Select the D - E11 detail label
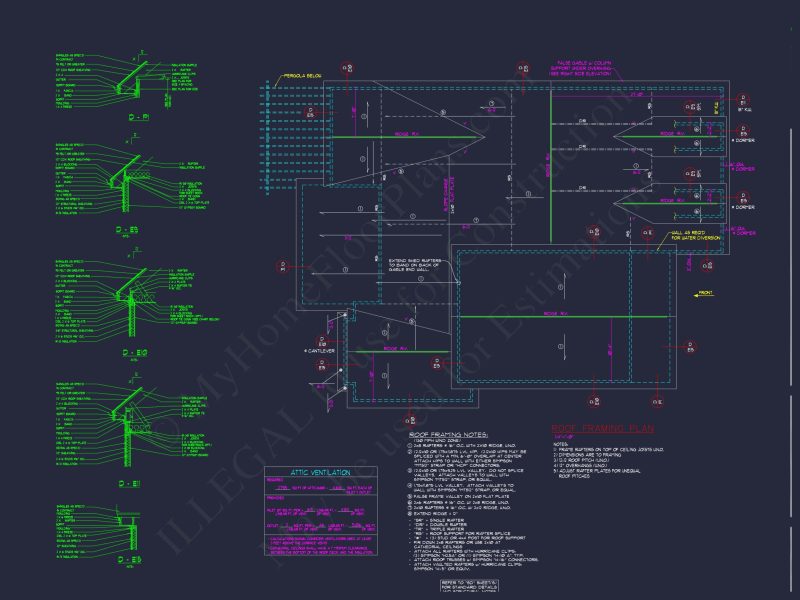The height and width of the screenshot is (600, 800). click(129, 484)
